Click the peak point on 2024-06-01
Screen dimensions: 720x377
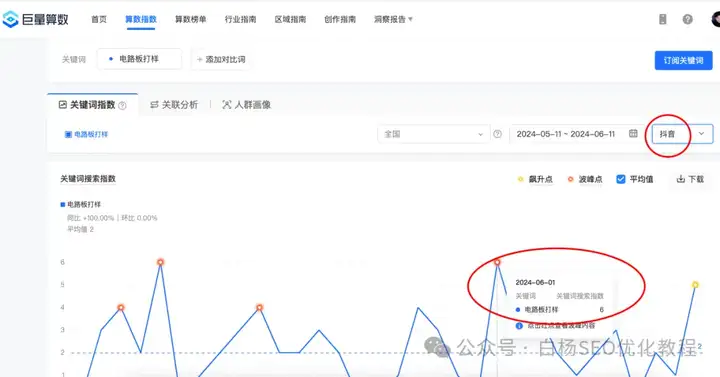coord(497,262)
